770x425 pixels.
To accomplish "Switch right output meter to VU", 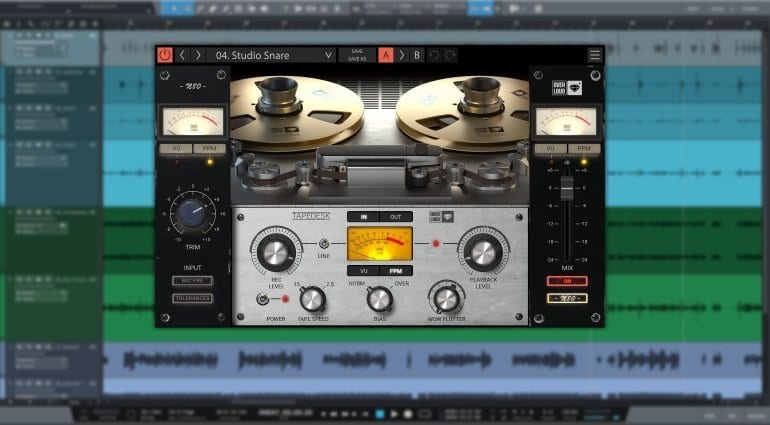I will click(550, 148).
